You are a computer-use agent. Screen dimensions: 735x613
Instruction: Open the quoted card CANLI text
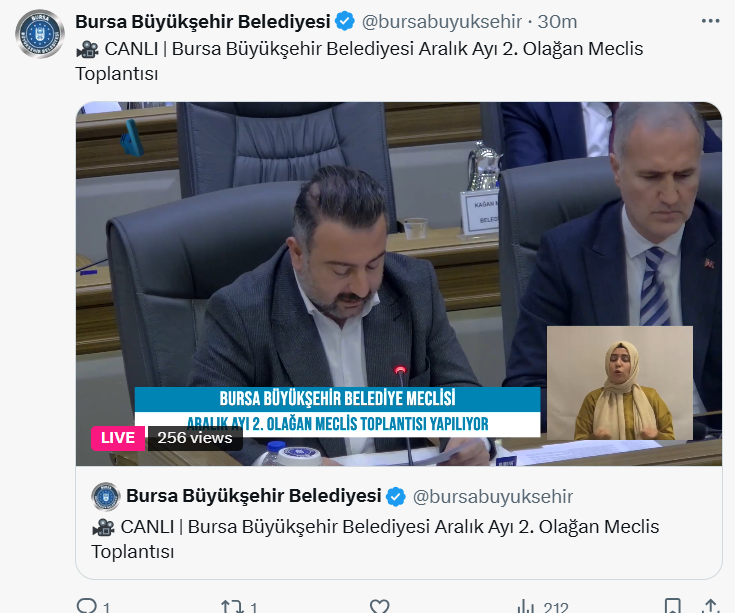coord(375,539)
